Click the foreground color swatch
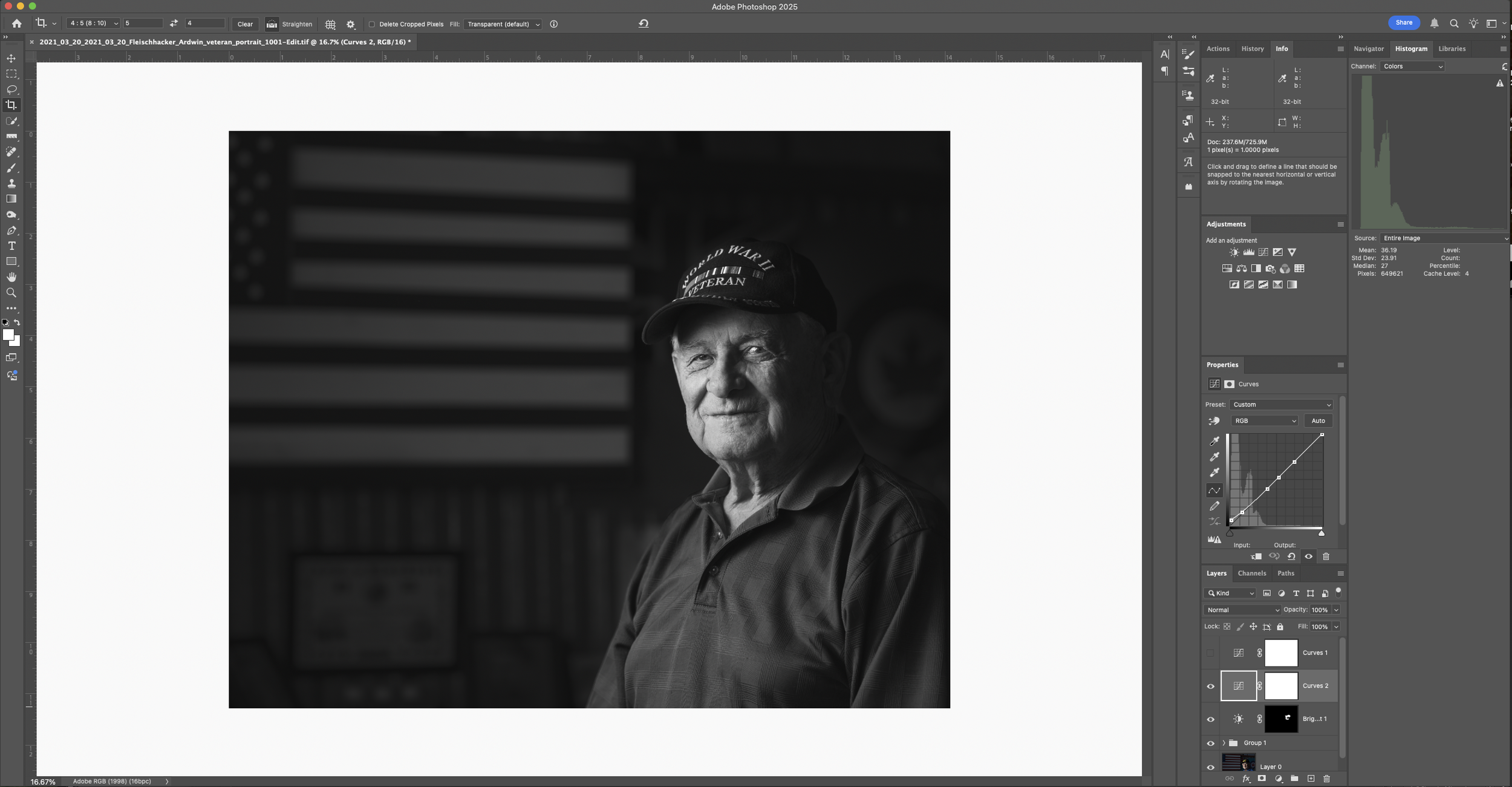The width and height of the screenshot is (1512, 787). click(8, 335)
